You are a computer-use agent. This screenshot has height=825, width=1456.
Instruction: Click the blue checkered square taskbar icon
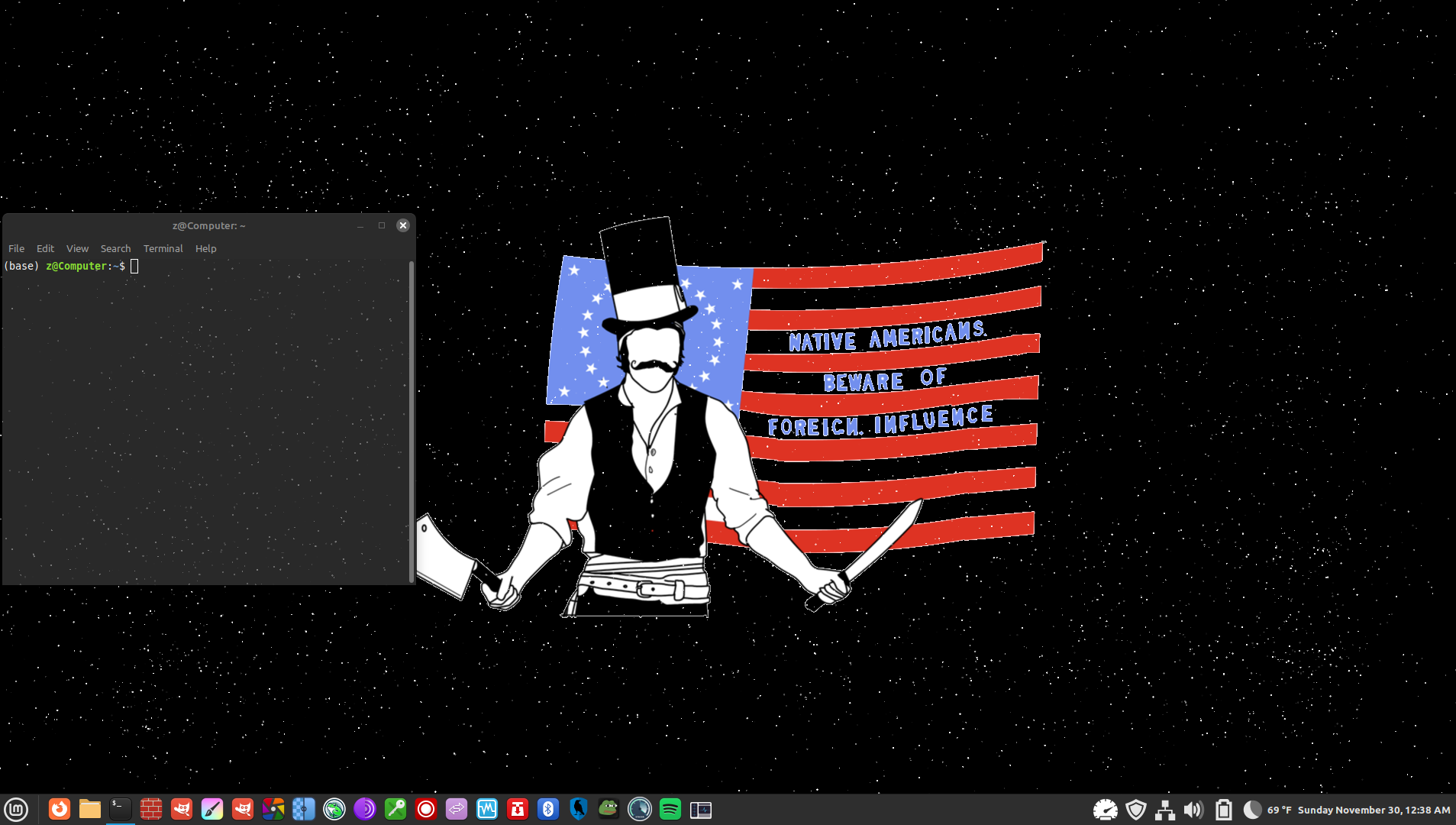[304, 809]
